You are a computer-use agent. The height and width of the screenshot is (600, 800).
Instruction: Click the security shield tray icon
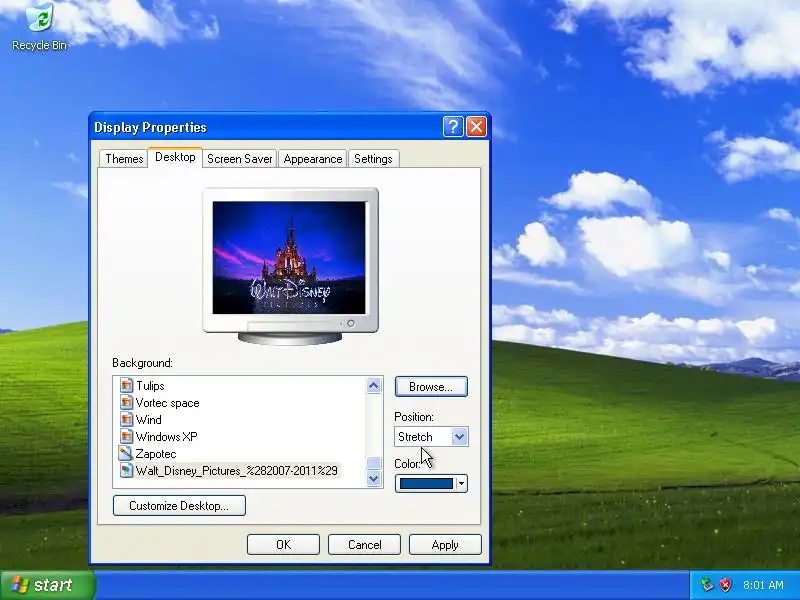point(726,585)
